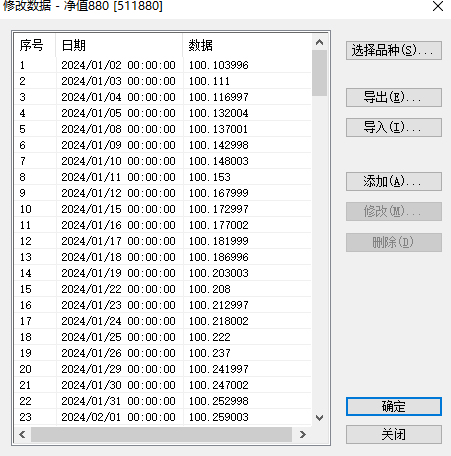
Task: Select row dated 2024/01/25
Action: click(163, 337)
